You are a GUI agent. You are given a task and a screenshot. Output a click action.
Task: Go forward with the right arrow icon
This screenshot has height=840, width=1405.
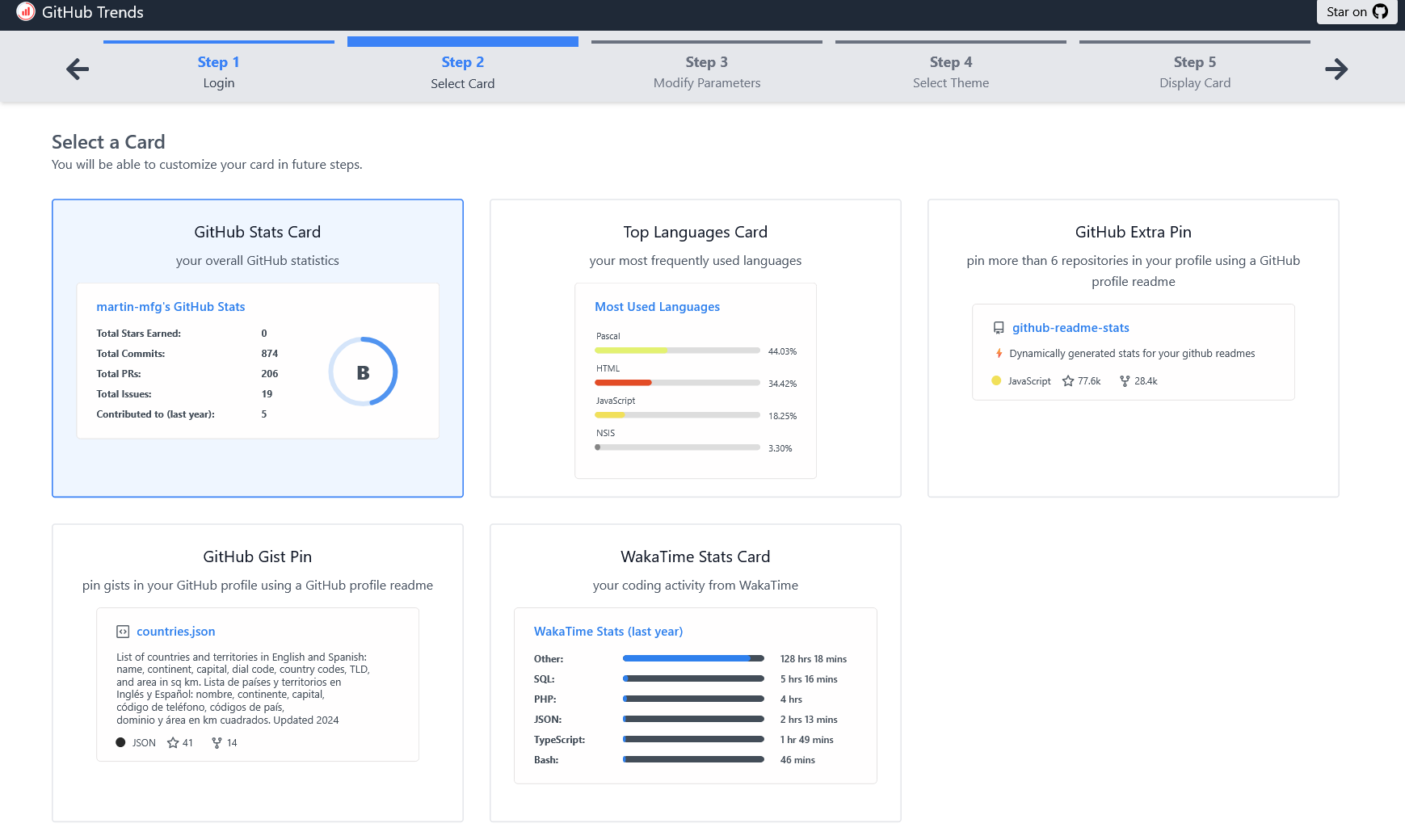[1336, 69]
